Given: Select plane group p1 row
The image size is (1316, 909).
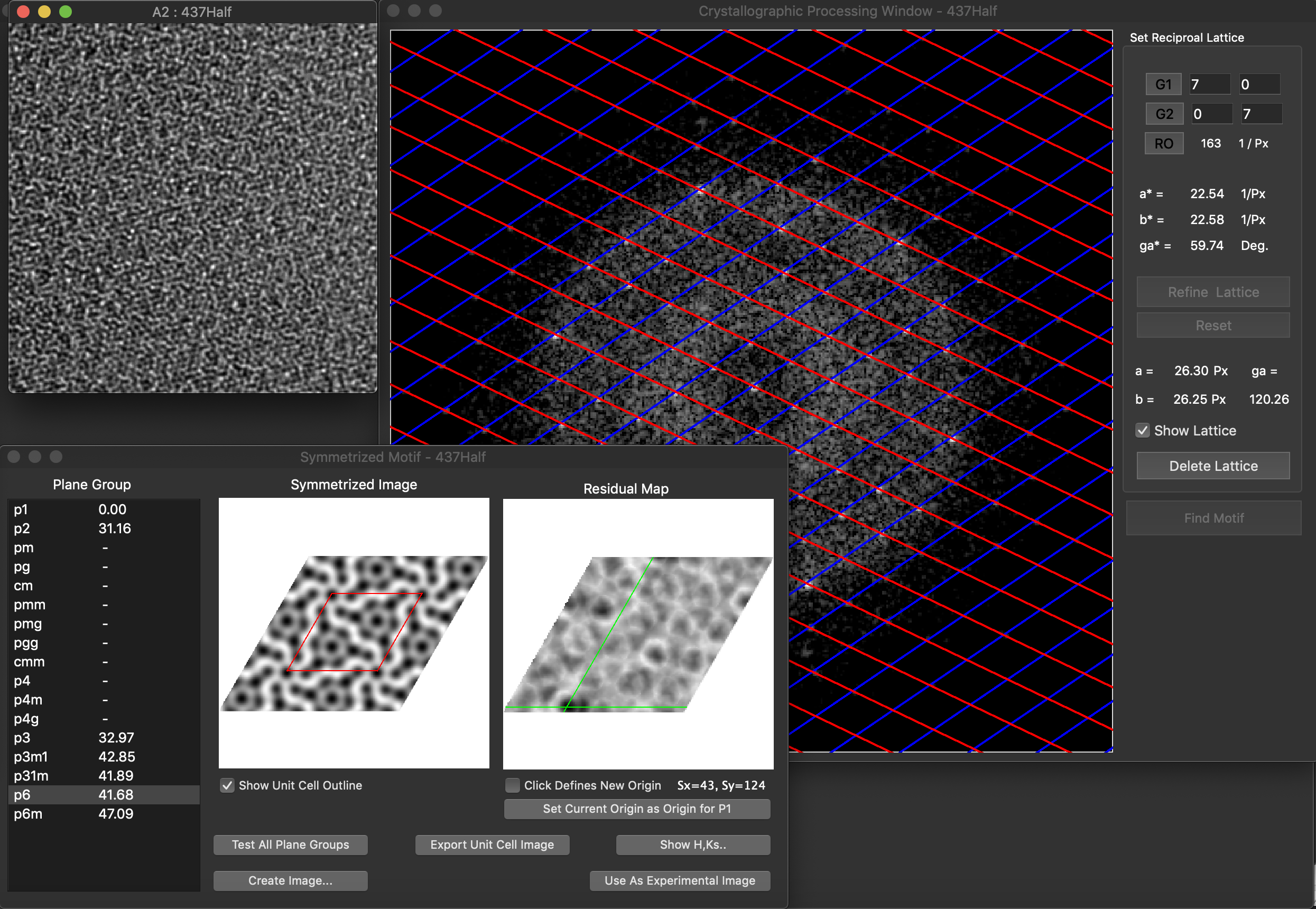Looking at the screenshot, I should 104,510.
